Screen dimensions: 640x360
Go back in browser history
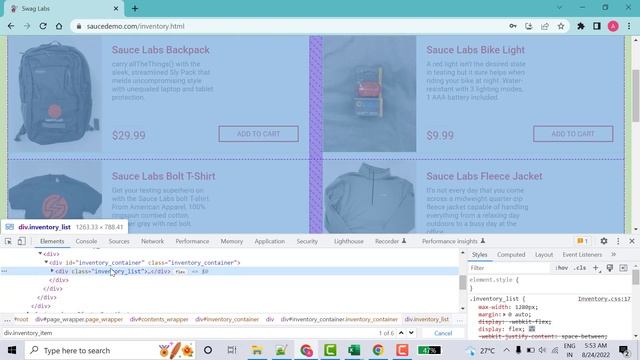click(x=11, y=26)
